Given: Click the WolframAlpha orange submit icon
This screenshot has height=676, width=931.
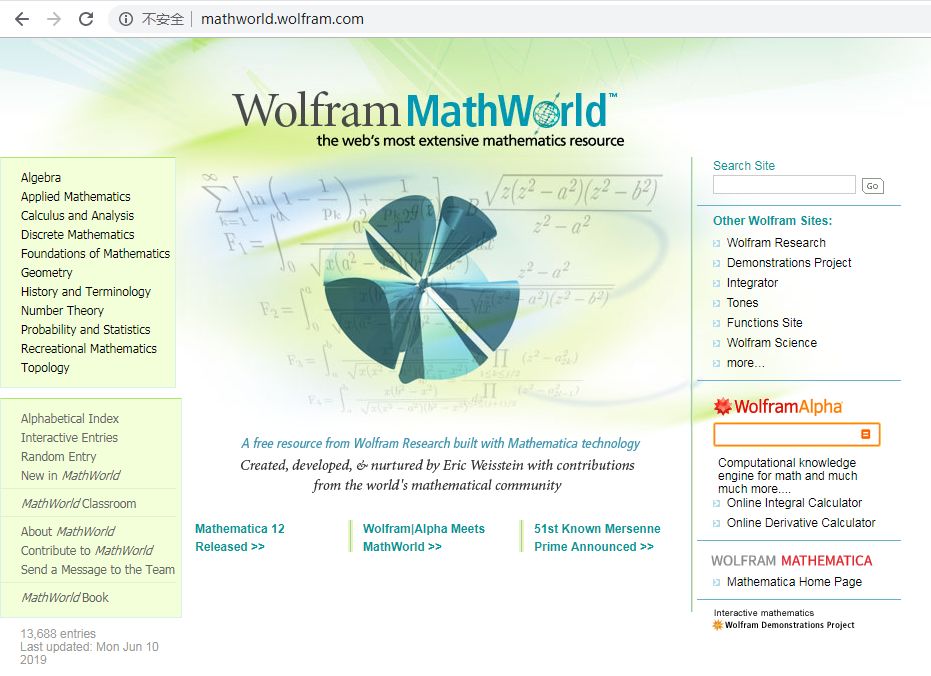Looking at the screenshot, I should pos(866,434).
